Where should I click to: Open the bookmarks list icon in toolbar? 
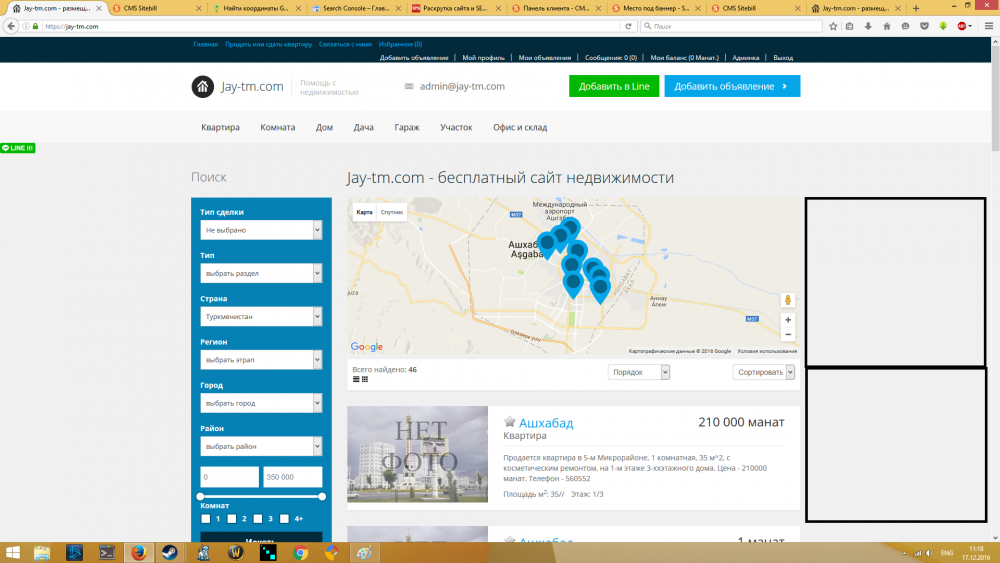tap(849, 26)
